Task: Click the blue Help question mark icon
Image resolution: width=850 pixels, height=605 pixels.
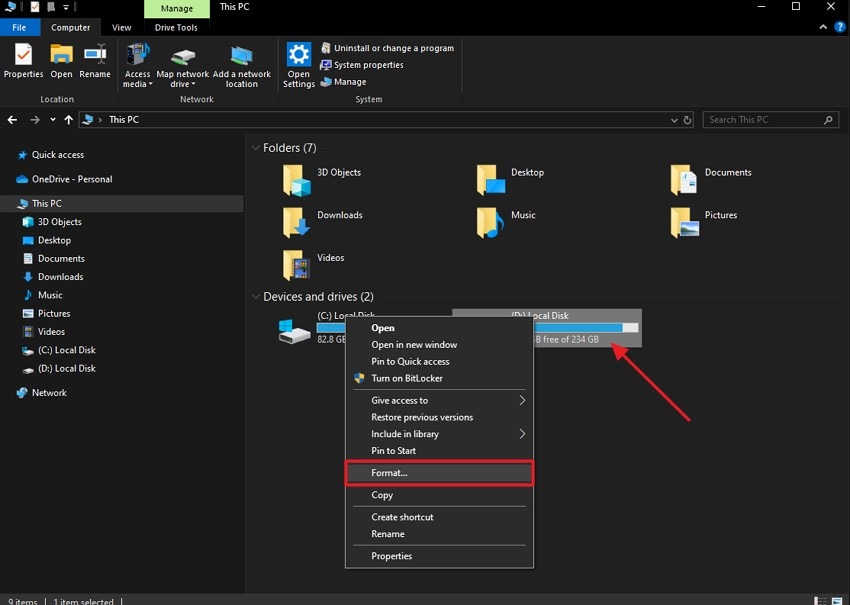Action: (x=840, y=27)
